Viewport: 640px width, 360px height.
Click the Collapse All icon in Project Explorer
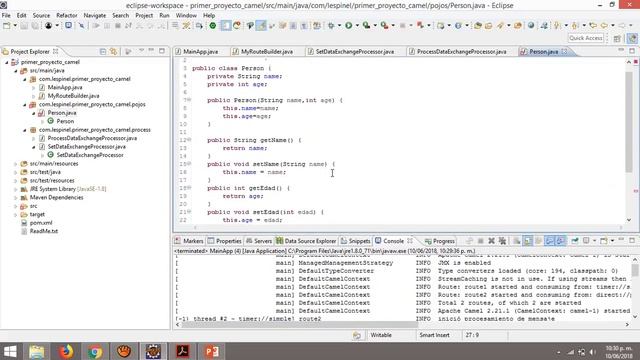coord(103,51)
